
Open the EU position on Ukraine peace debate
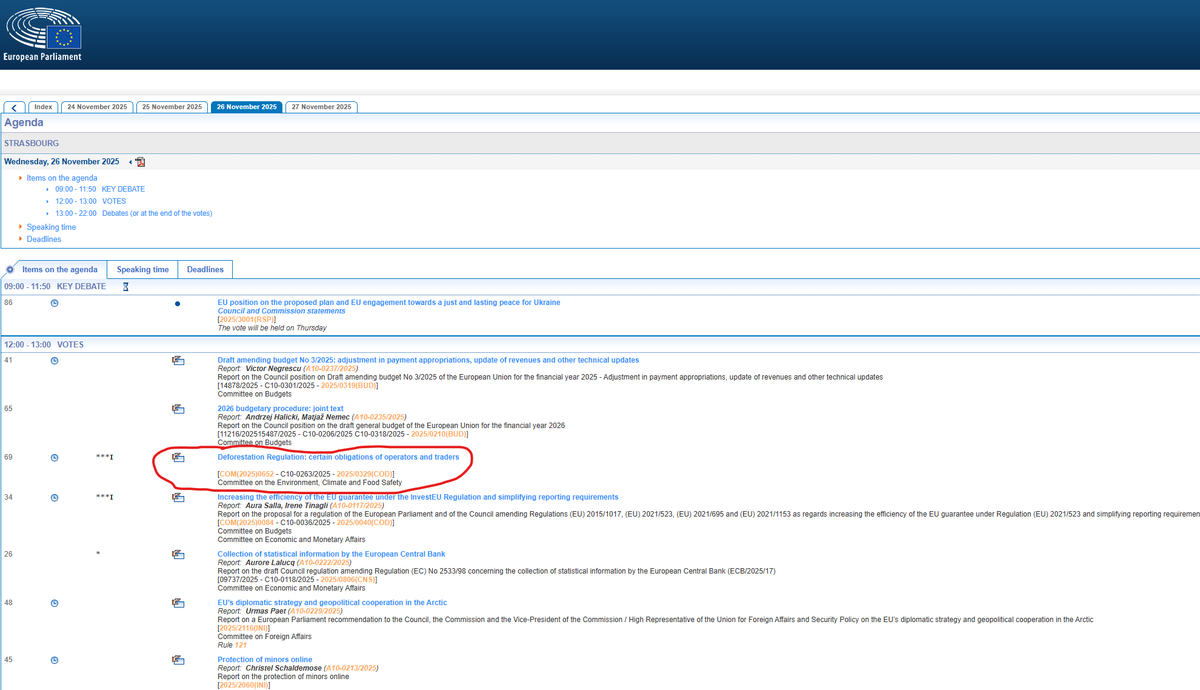[x=389, y=302]
